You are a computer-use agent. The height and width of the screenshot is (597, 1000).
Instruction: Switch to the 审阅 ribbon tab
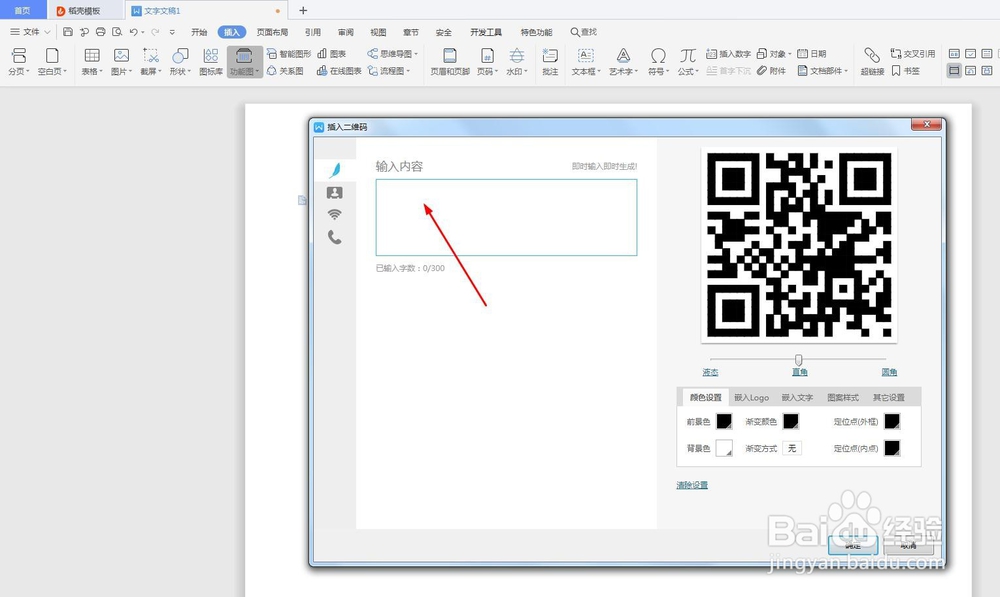click(x=346, y=32)
